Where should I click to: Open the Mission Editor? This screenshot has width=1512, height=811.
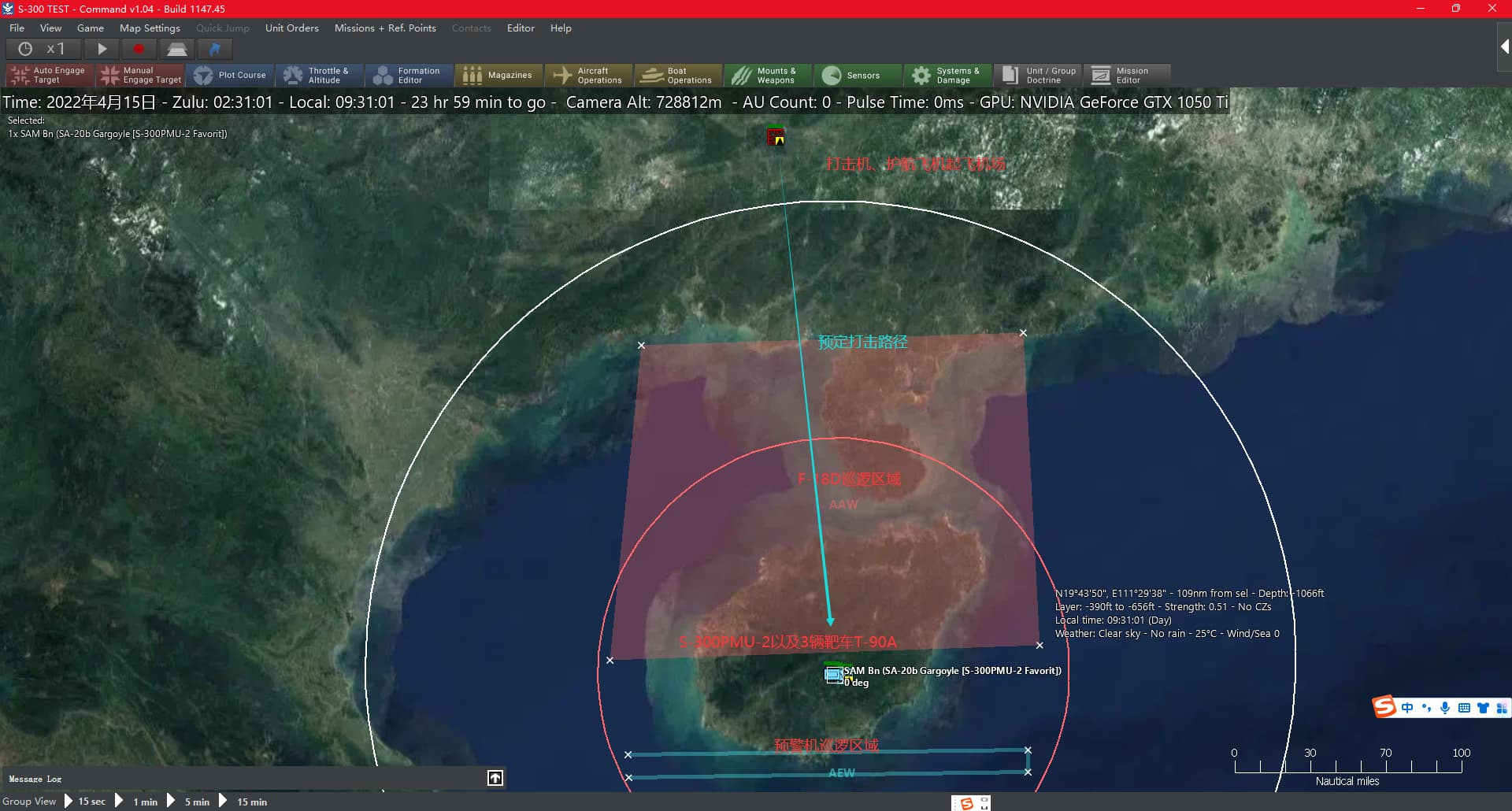[x=1128, y=76]
